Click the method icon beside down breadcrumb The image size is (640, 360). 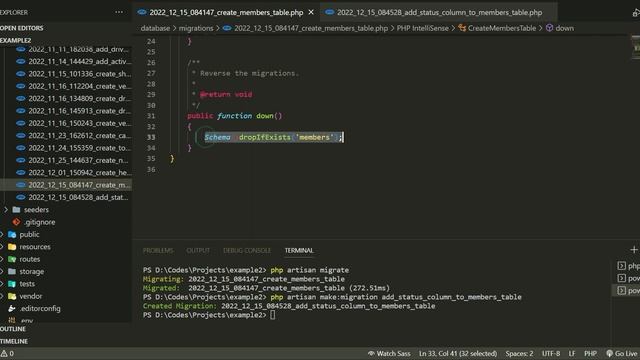click(x=549, y=28)
